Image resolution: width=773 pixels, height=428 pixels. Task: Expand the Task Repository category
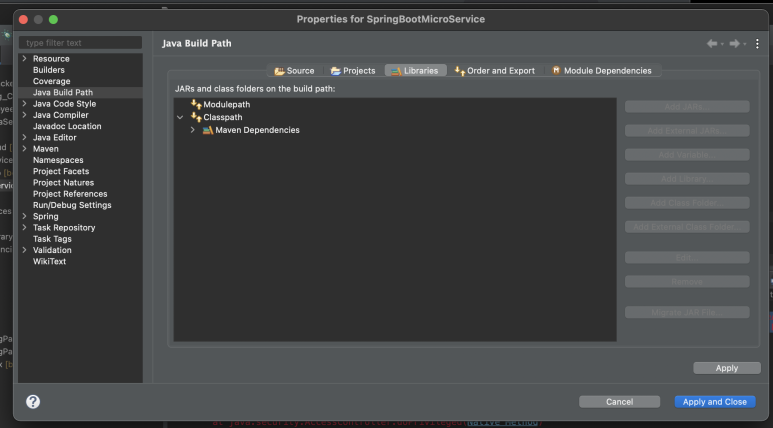[x=24, y=228]
